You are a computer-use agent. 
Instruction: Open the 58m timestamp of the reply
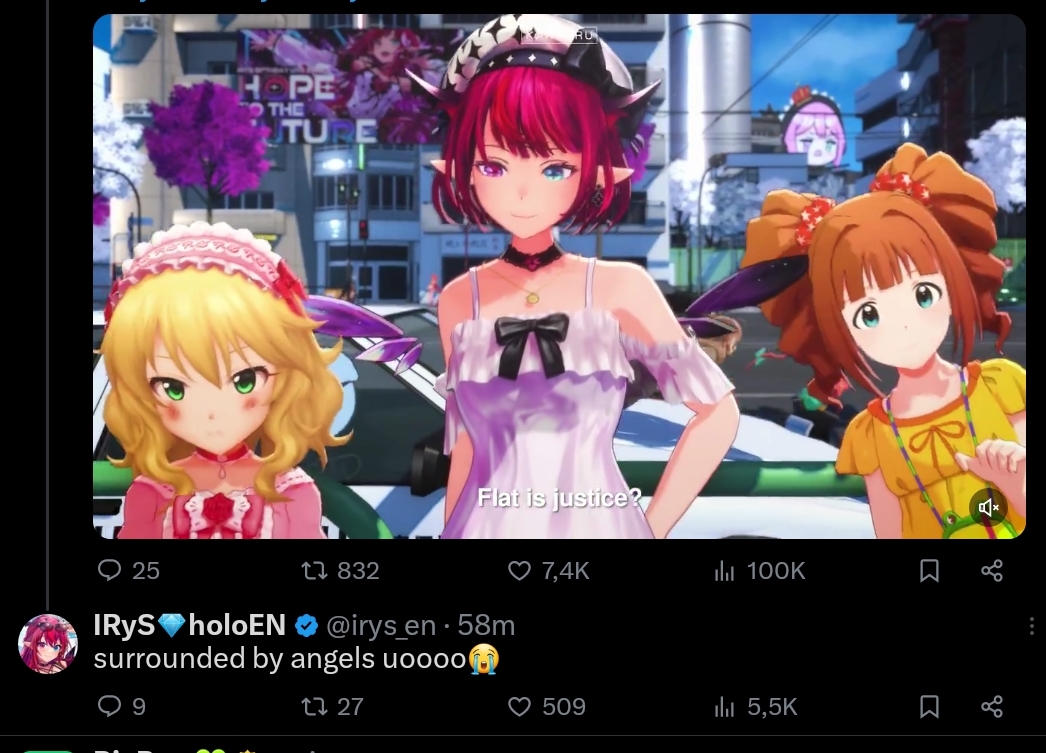coord(486,626)
